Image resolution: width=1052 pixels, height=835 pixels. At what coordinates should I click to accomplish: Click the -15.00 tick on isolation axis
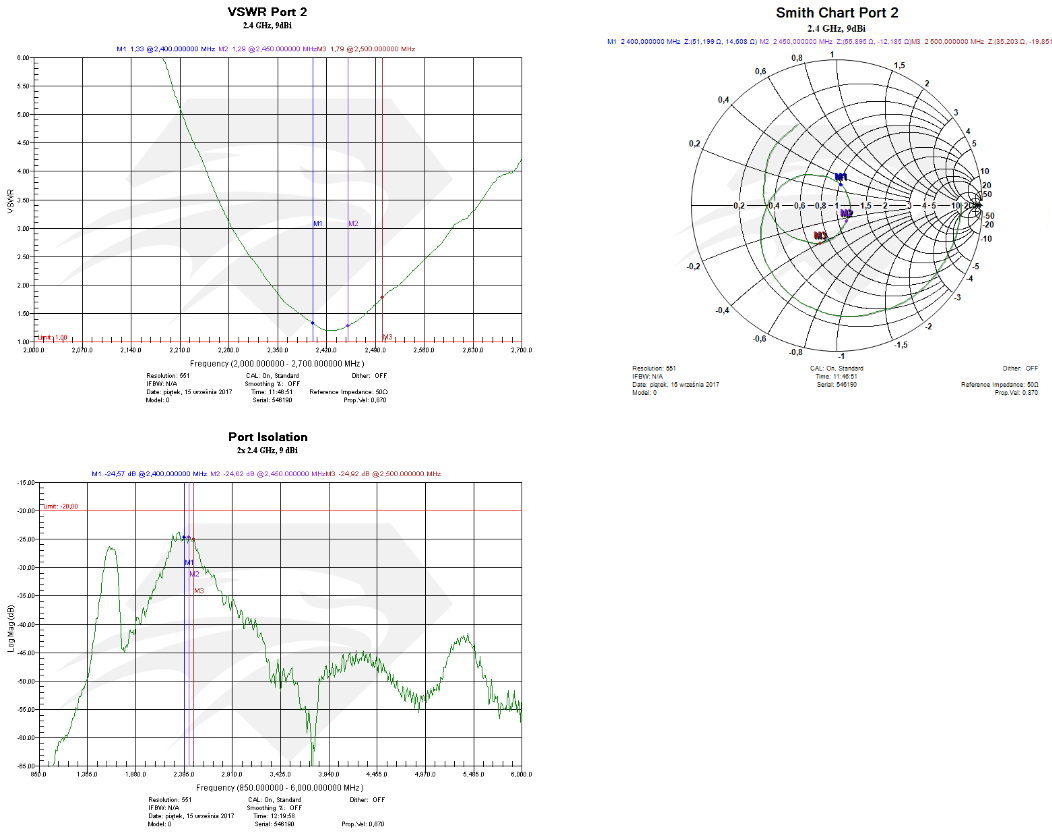tap(25, 482)
